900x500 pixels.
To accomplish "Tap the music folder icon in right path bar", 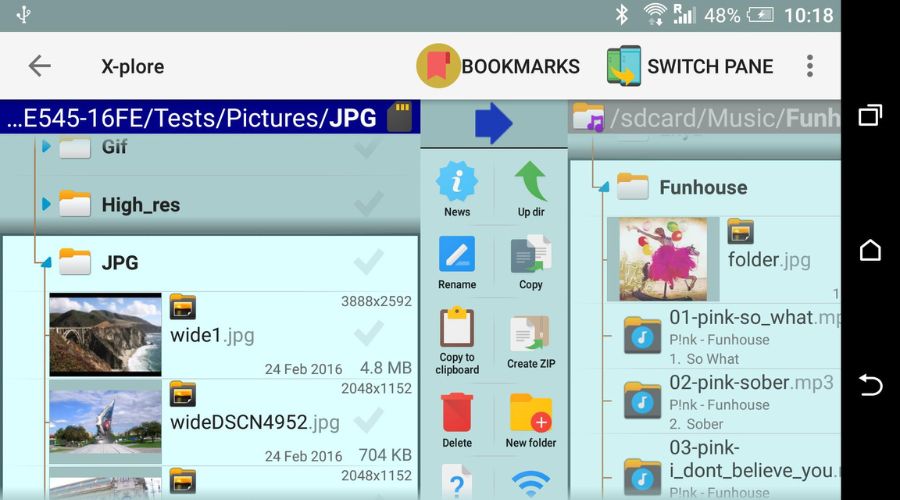I will [588, 117].
